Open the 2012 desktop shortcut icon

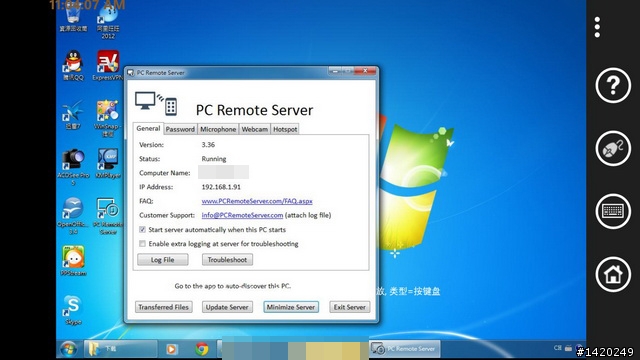tap(108, 22)
